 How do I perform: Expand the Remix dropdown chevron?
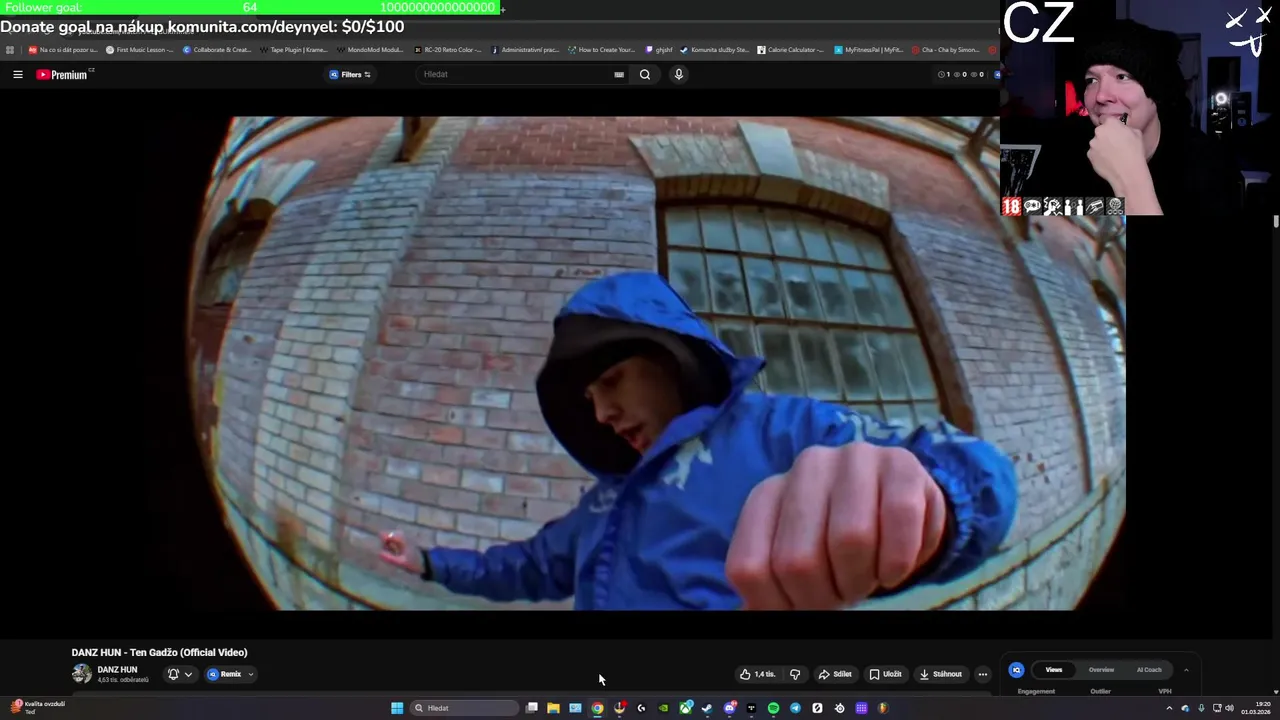250,674
